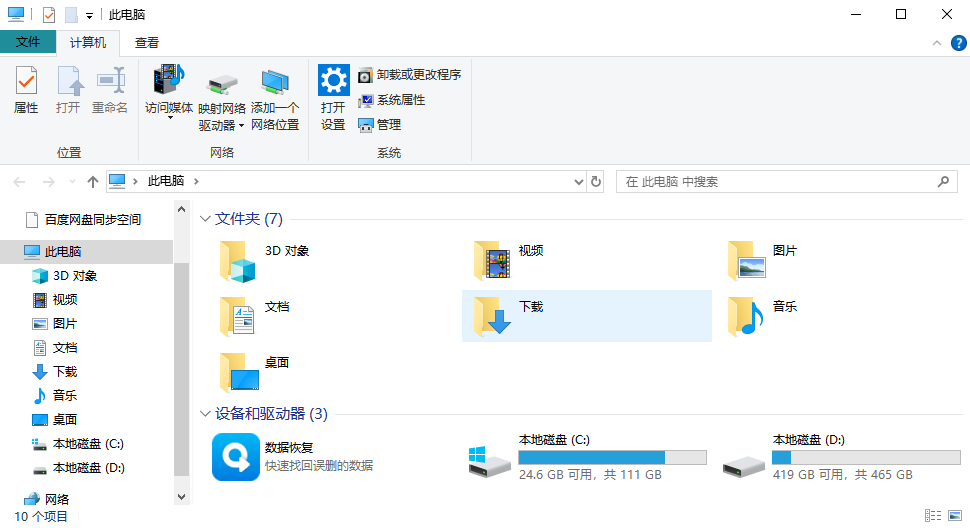Go up one level with the up arrow
970x528 pixels.
click(x=93, y=182)
